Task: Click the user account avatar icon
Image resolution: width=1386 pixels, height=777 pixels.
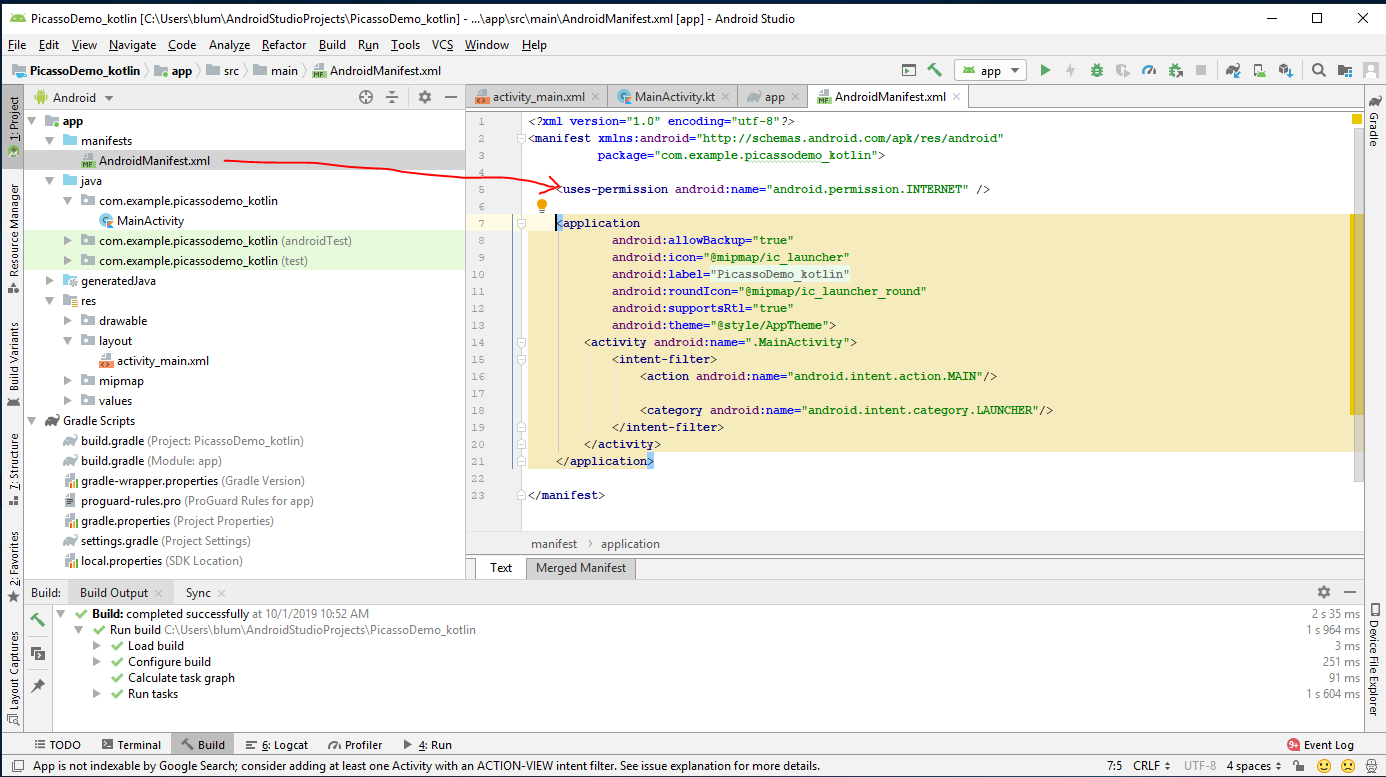Action: [x=1371, y=70]
